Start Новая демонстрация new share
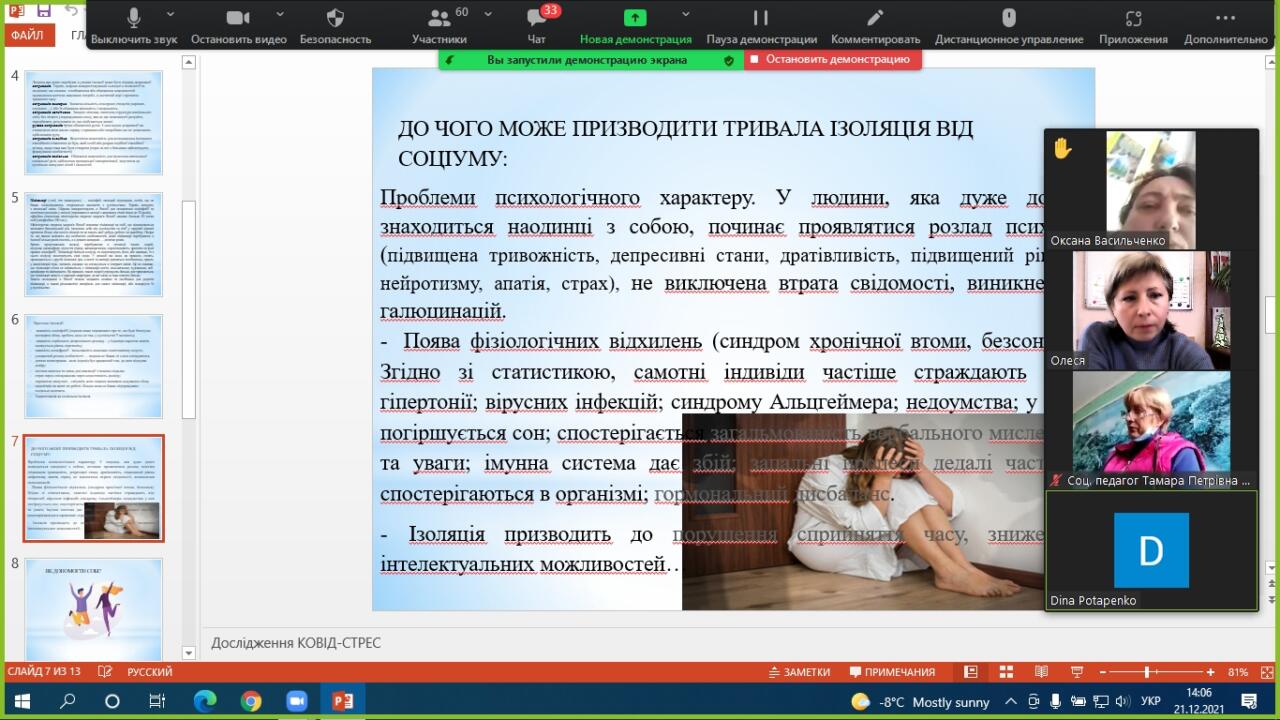The width and height of the screenshot is (1280, 720). (635, 27)
